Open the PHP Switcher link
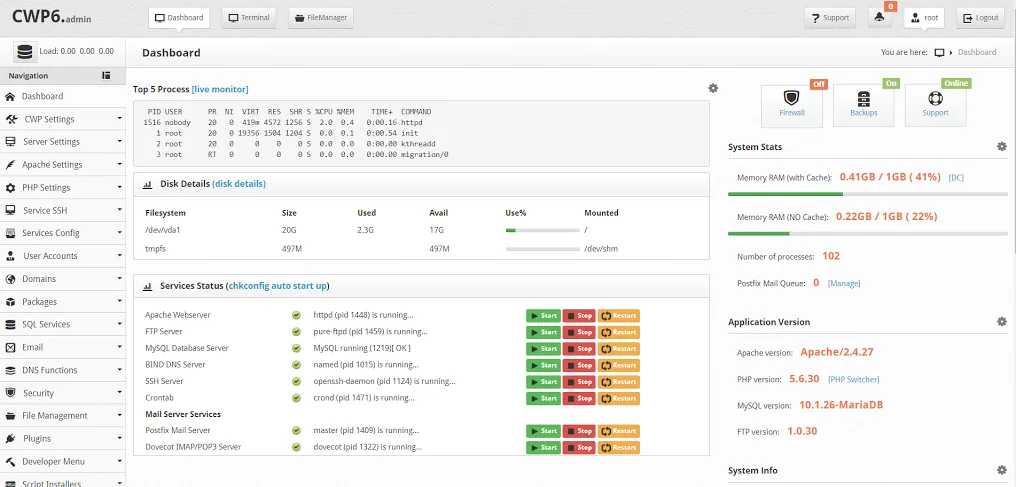This screenshot has height=487, width=1016. point(854,379)
